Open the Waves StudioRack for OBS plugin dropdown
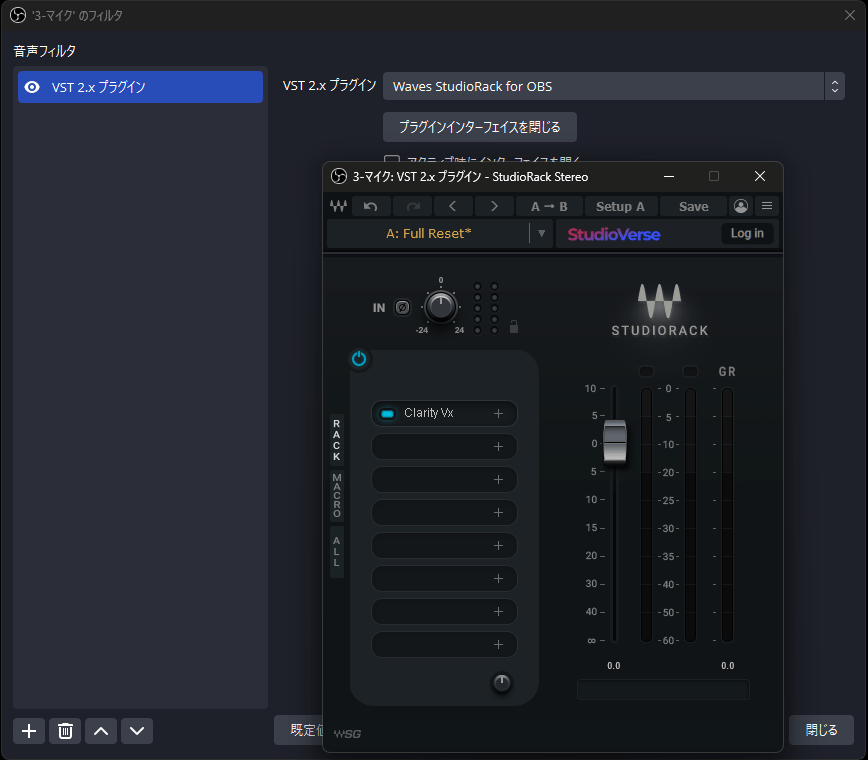868x760 pixels. (x=613, y=86)
